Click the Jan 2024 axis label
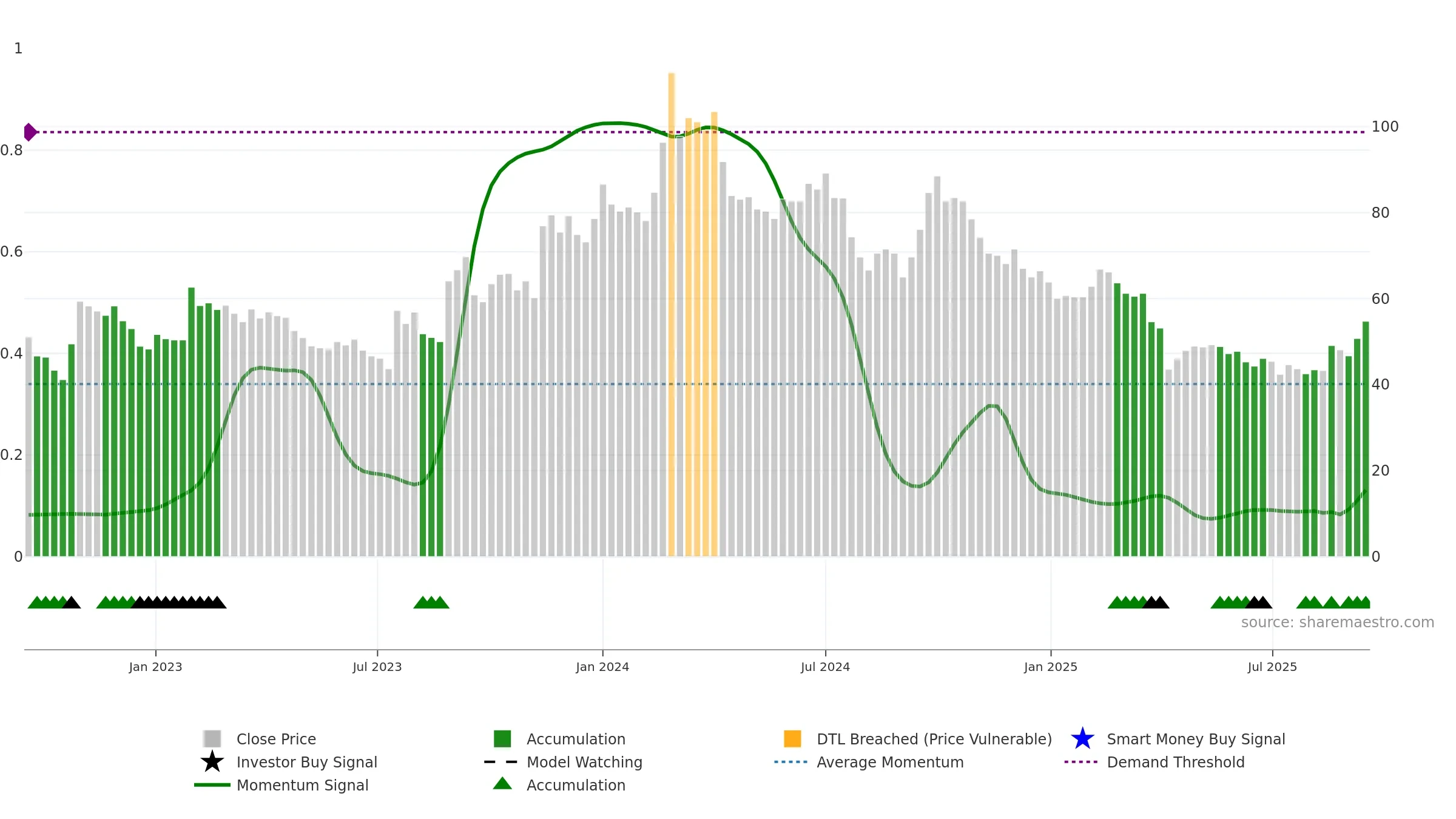 tap(602, 667)
